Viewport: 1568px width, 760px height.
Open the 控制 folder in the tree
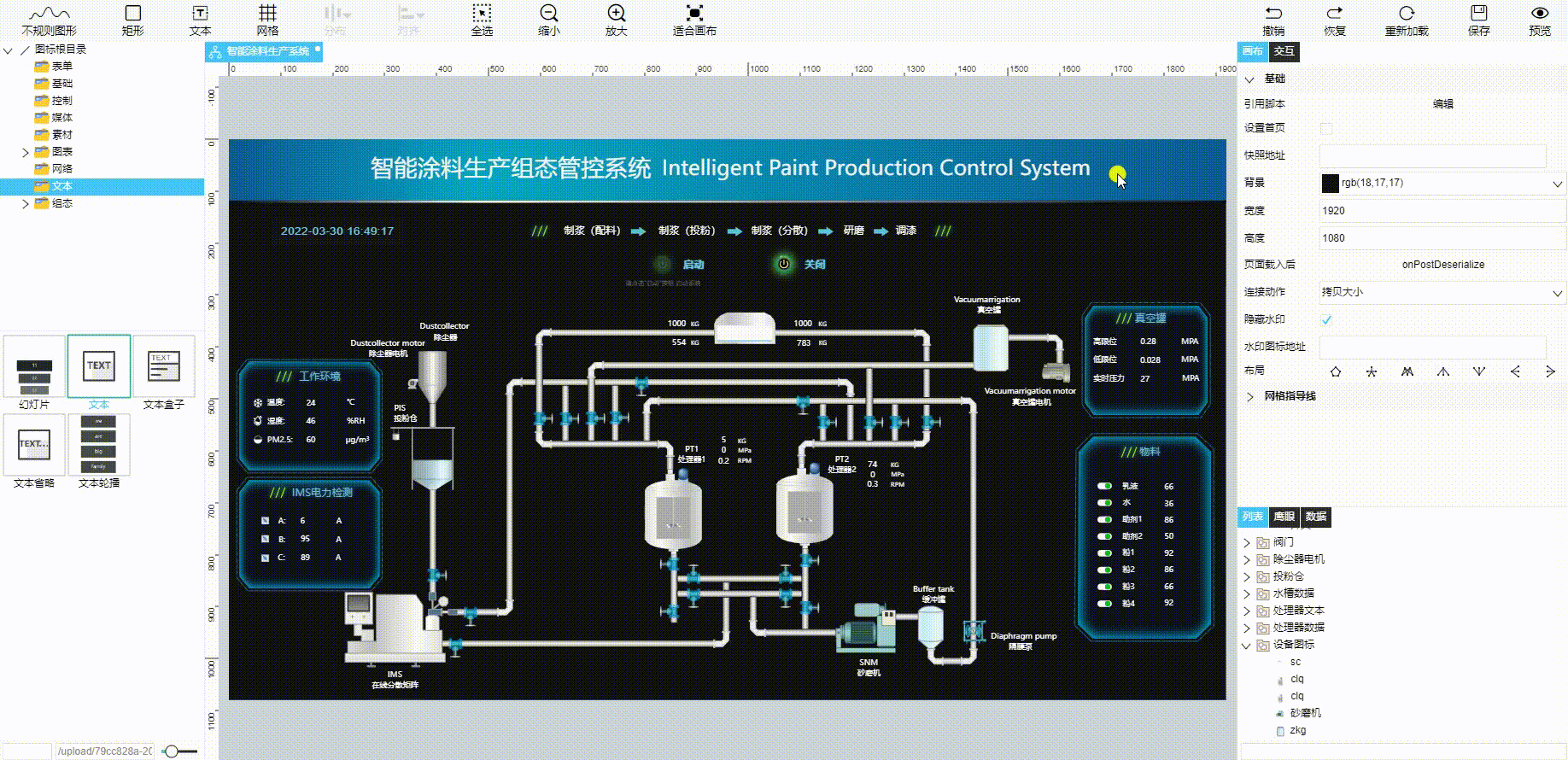pyautogui.click(x=54, y=101)
